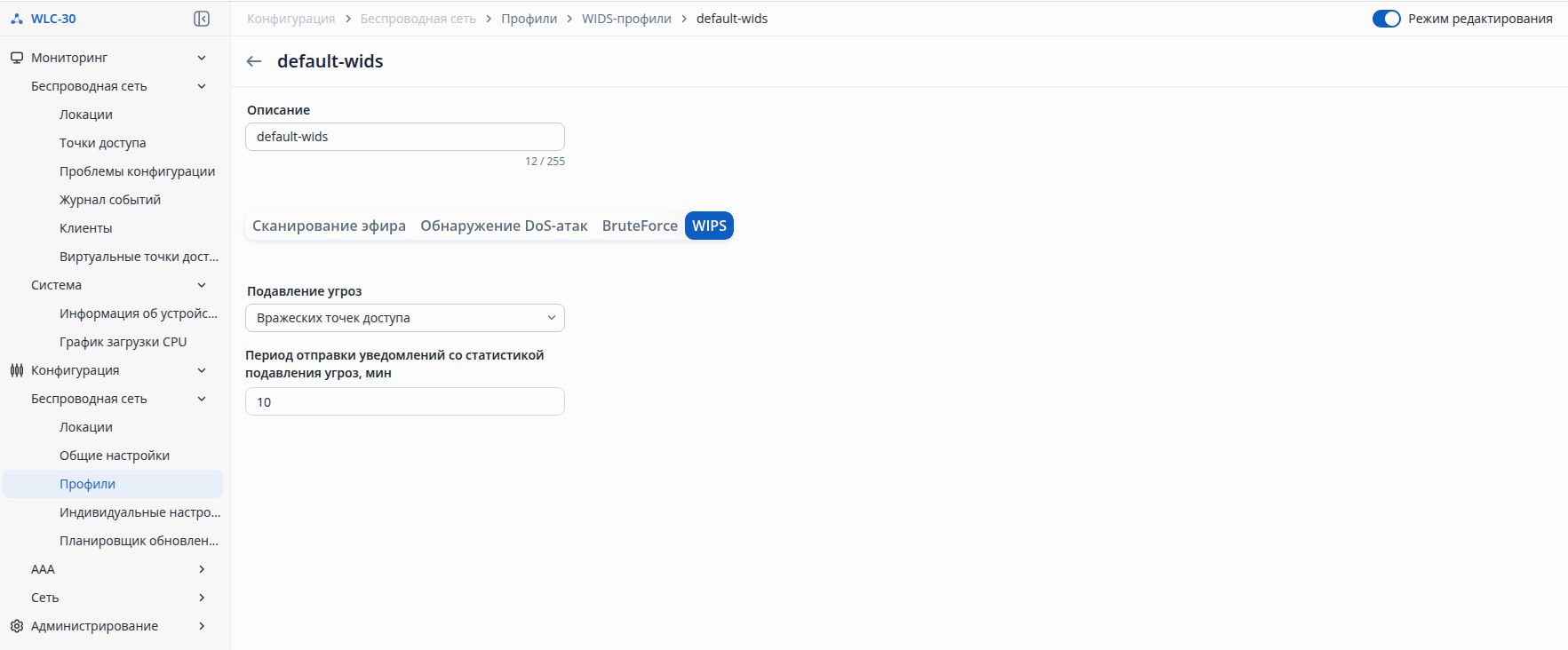This screenshot has width=1568, height=650.
Task: Click the Мониторинг monitor icon
Action: [17, 58]
